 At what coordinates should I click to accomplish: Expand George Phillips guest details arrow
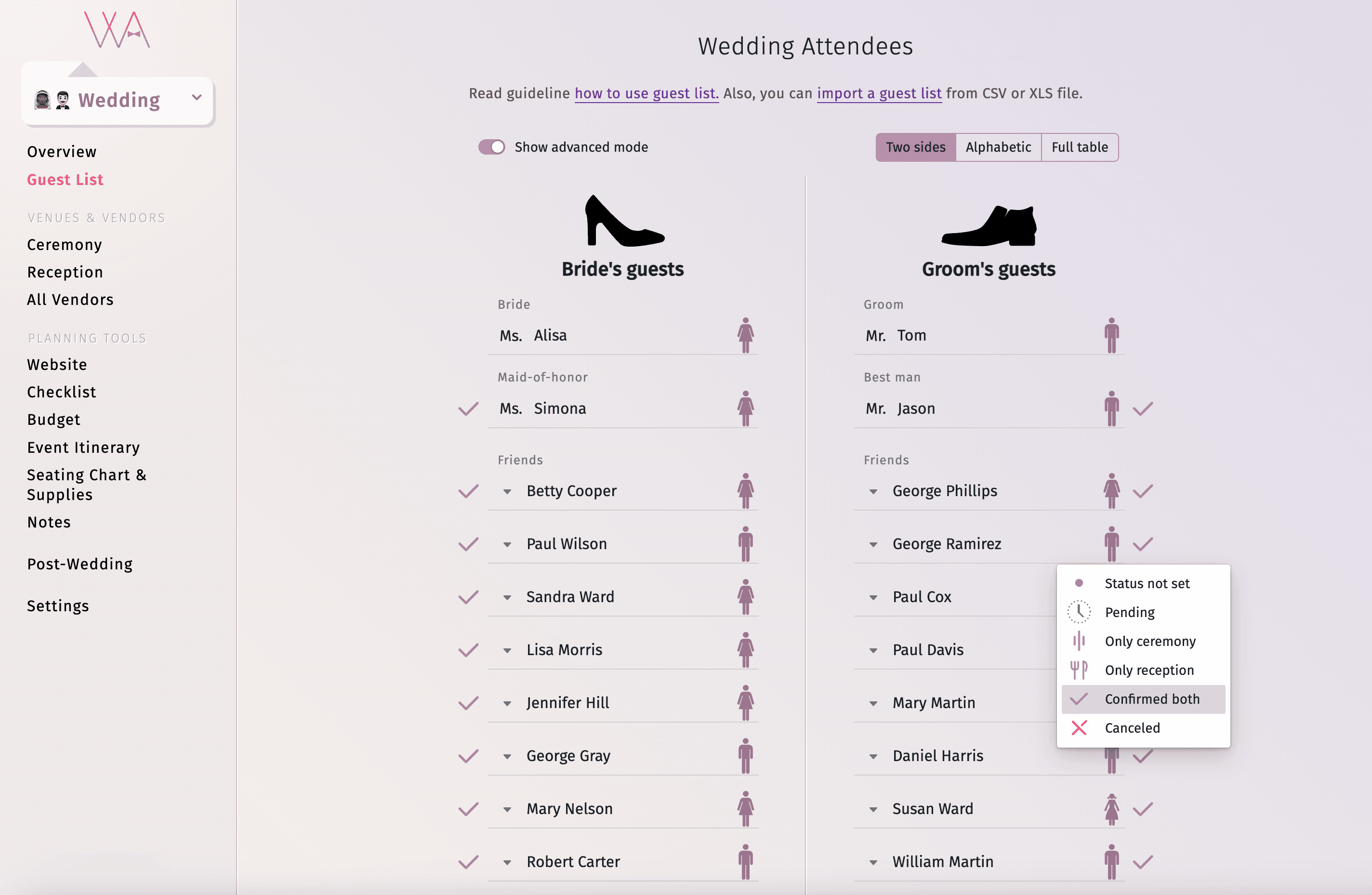(873, 492)
